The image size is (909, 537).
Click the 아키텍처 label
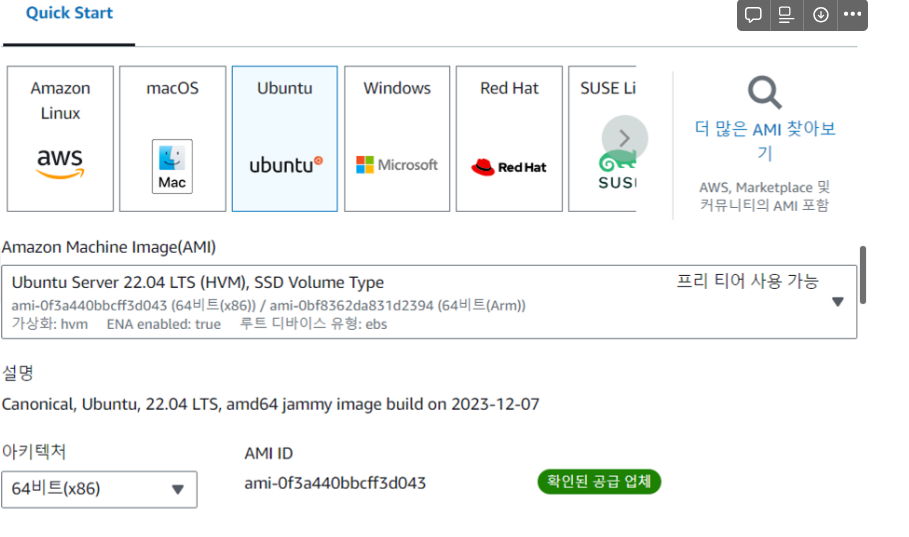click(34, 451)
